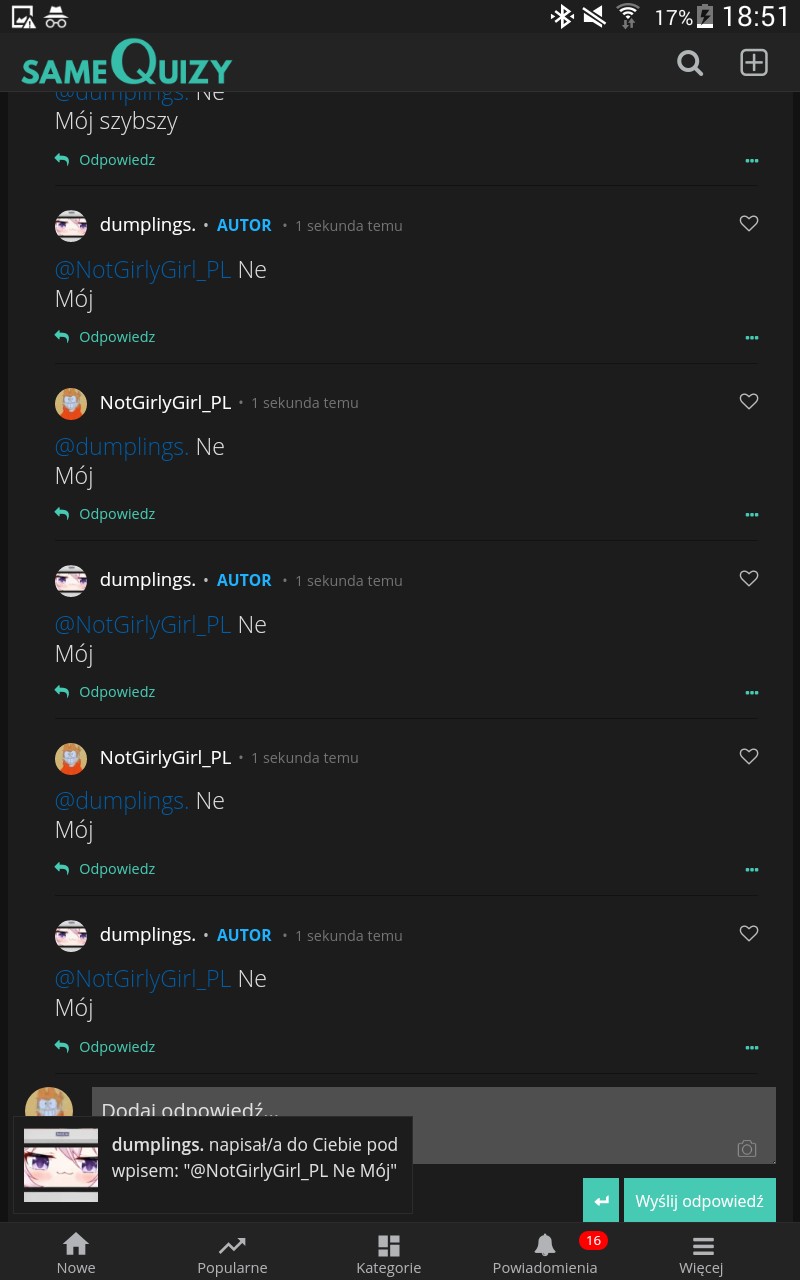The height and width of the screenshot is (1280, 800).
Task: Open the dumplings. notification popup
Action: click(x=212, y=1165)
